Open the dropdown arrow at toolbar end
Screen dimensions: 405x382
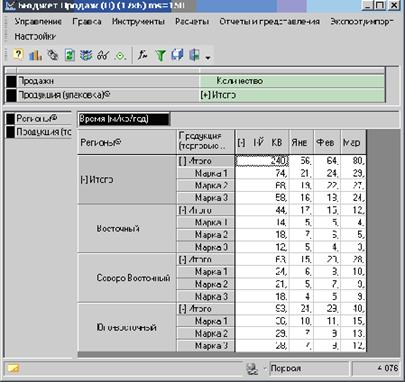208,57
